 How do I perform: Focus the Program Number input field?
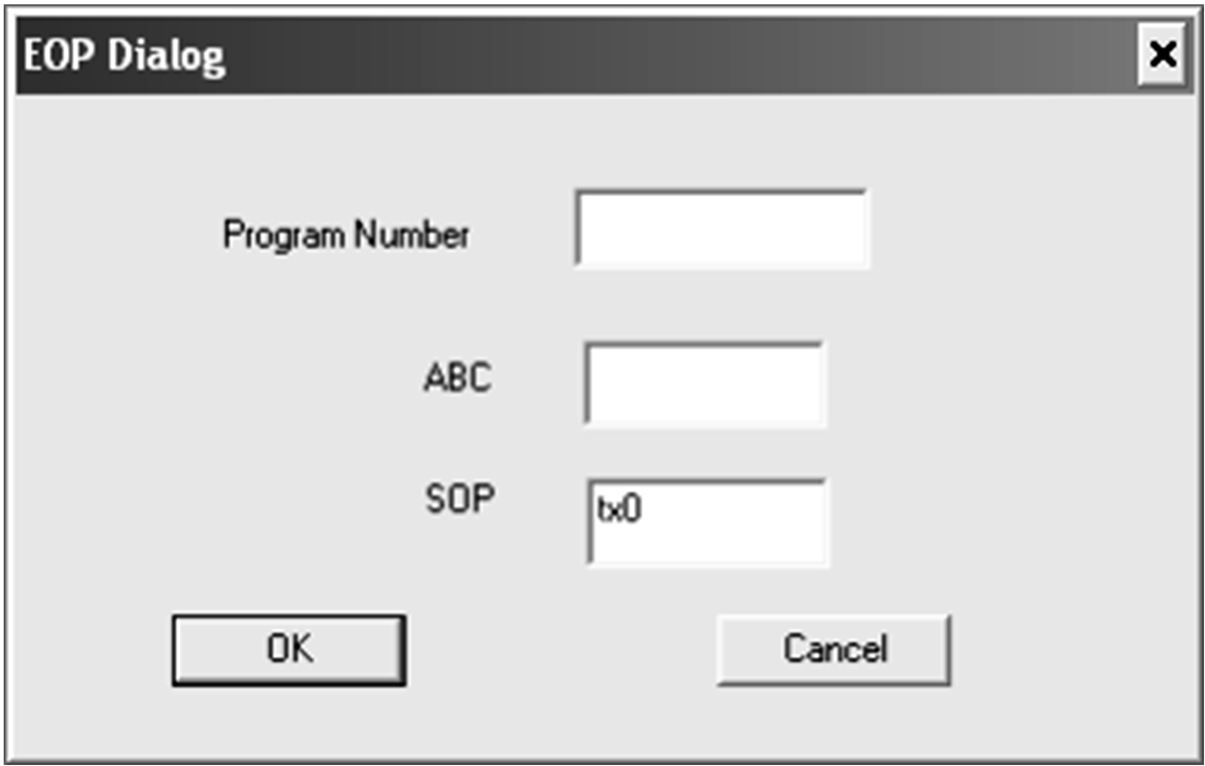[721, 229]
